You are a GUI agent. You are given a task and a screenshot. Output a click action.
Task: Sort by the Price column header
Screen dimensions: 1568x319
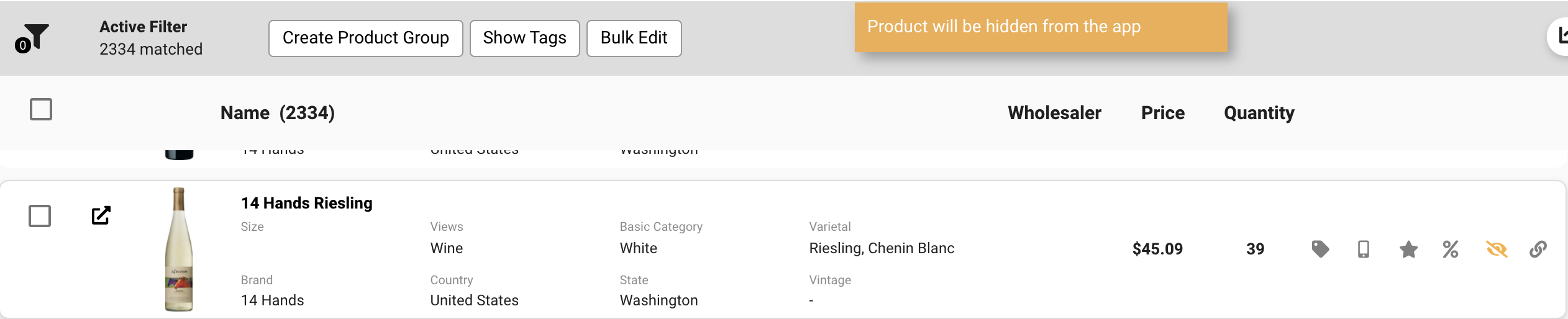click(x=1163, y=113)
